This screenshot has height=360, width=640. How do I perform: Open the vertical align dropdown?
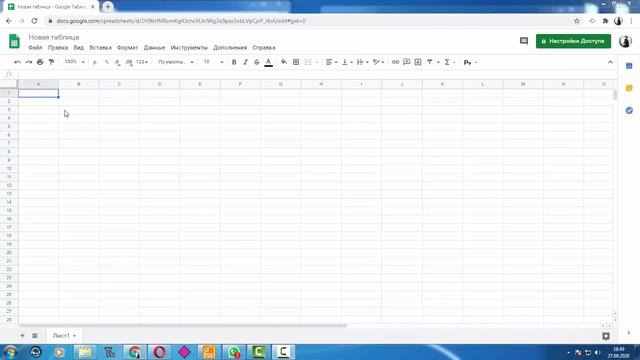tap(347, 62)
